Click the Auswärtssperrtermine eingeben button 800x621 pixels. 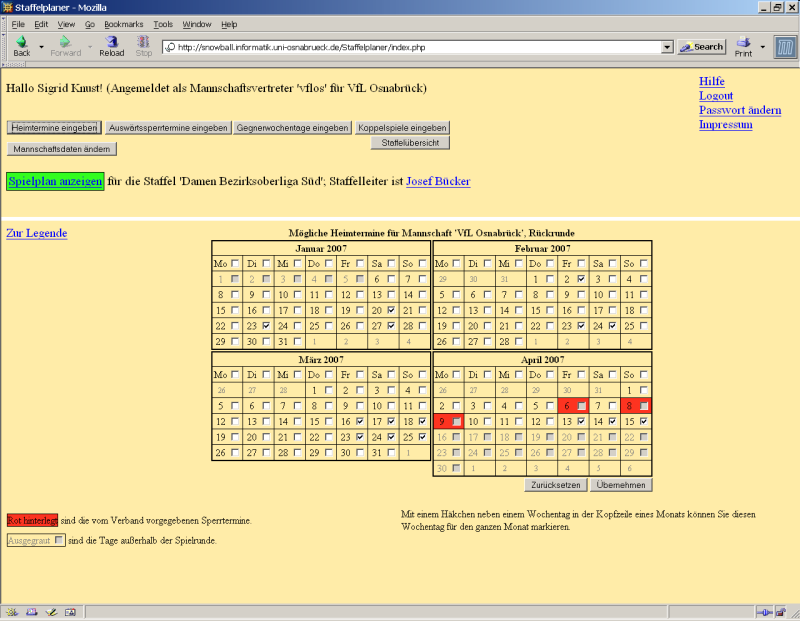click(168, 128)
